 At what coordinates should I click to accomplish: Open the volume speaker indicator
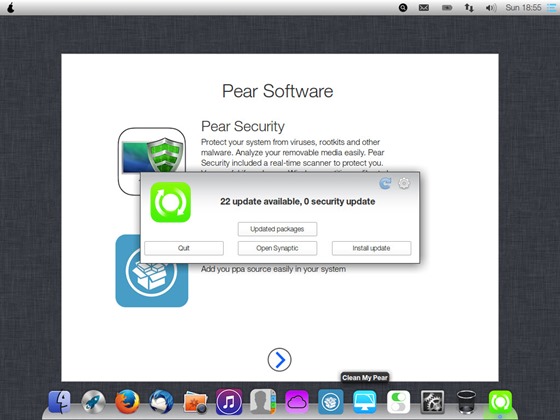click(x=491, y=8)
